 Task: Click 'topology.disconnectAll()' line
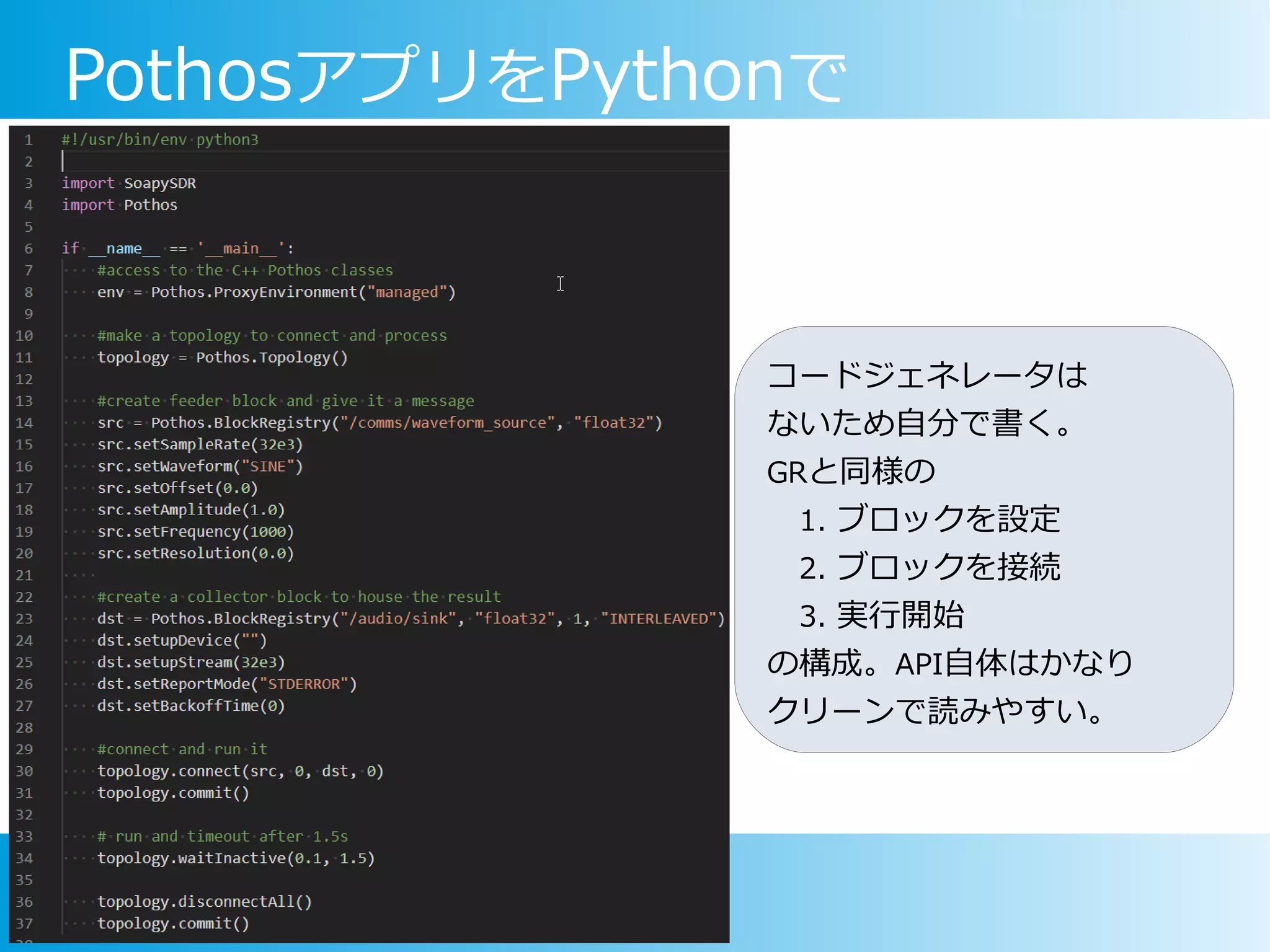pyautogui.click(x=205, y=902)
